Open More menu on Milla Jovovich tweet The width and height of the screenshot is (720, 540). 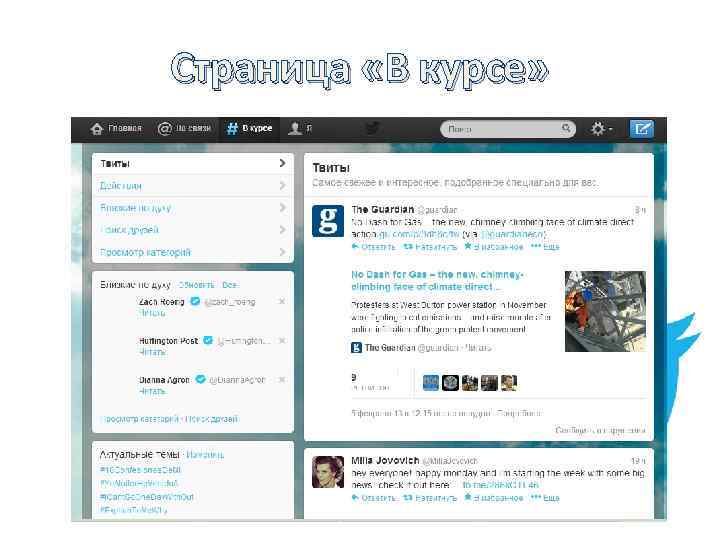point(545,498)
